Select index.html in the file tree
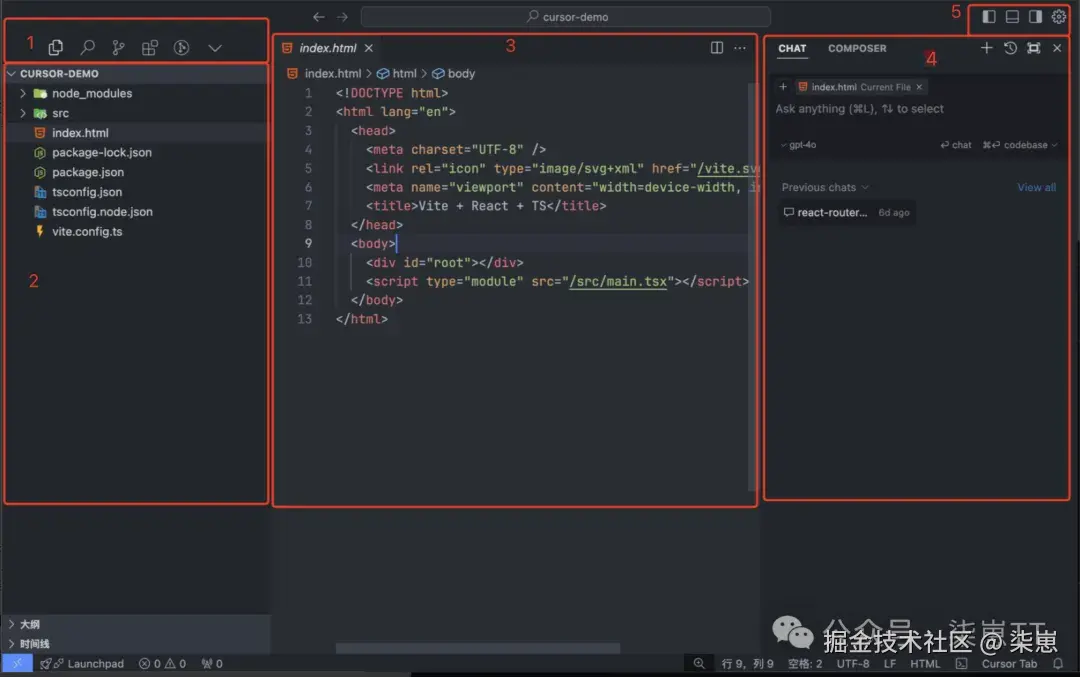 tap(136, 133)
